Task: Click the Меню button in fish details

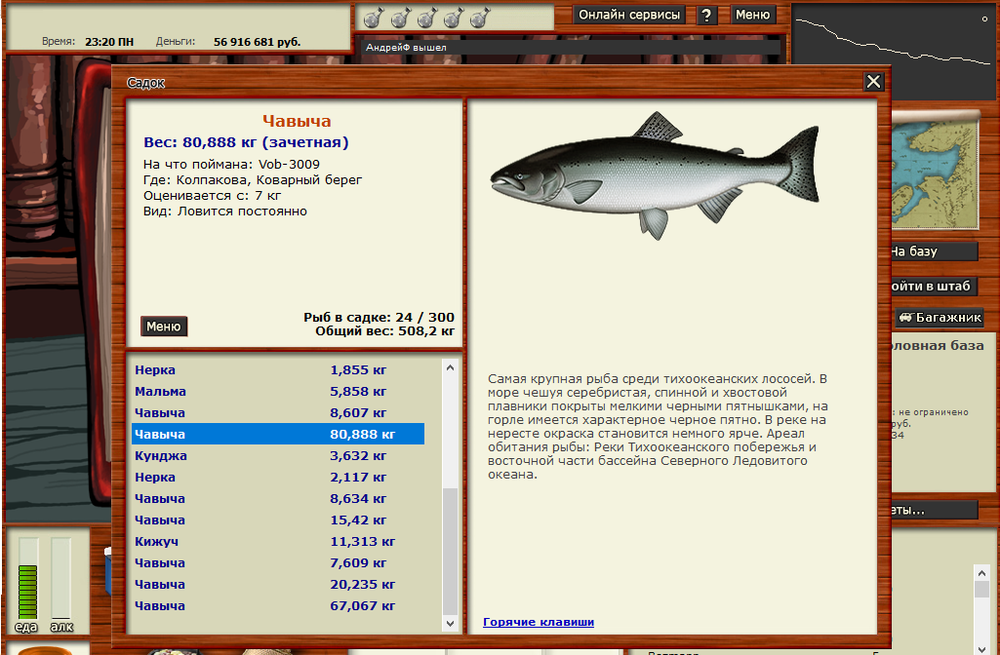Action: click(x=164, y=326)
